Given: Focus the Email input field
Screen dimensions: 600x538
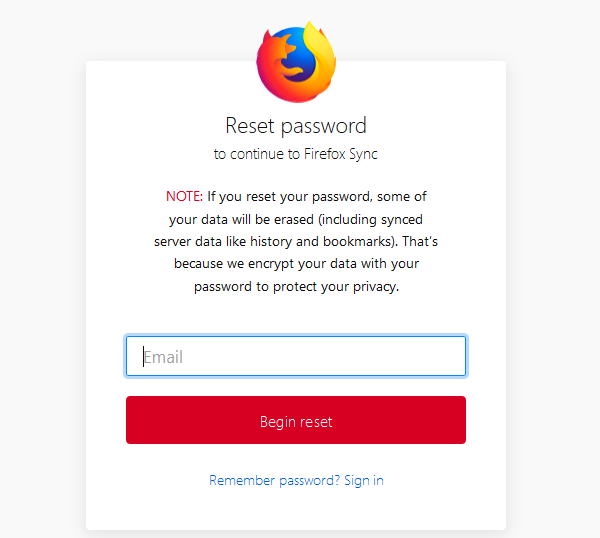Looking at the screenshot, I should click(x=296, y=356).
